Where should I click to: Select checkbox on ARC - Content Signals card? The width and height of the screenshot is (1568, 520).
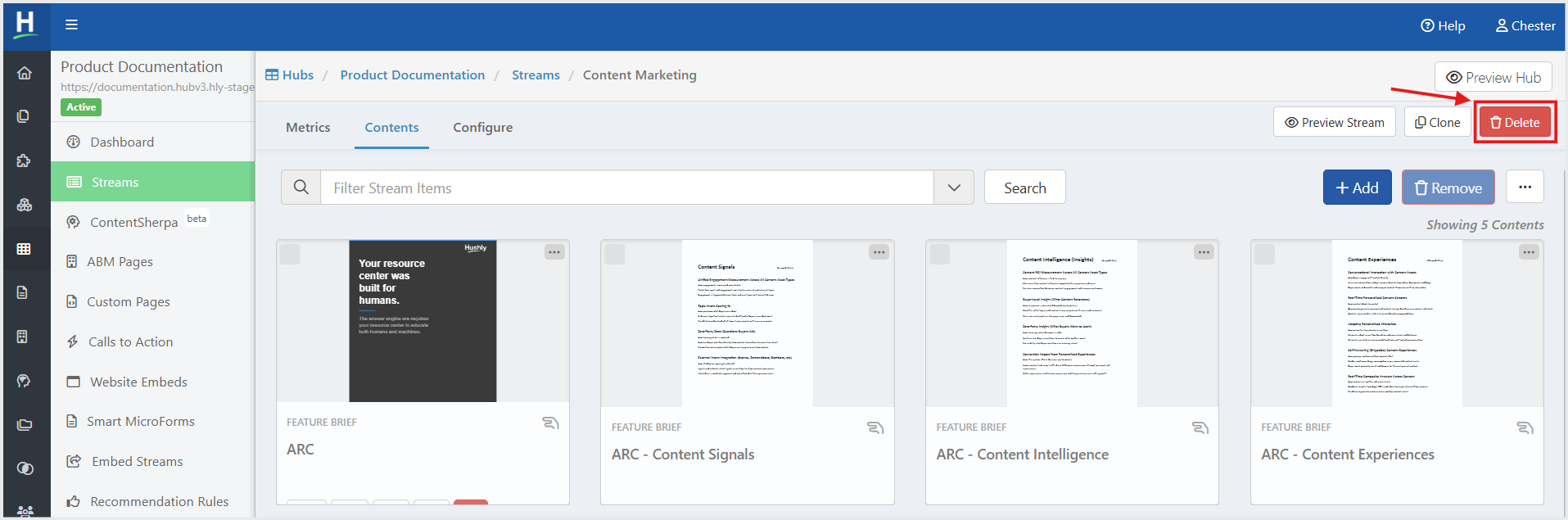click(x=615, y=254)
